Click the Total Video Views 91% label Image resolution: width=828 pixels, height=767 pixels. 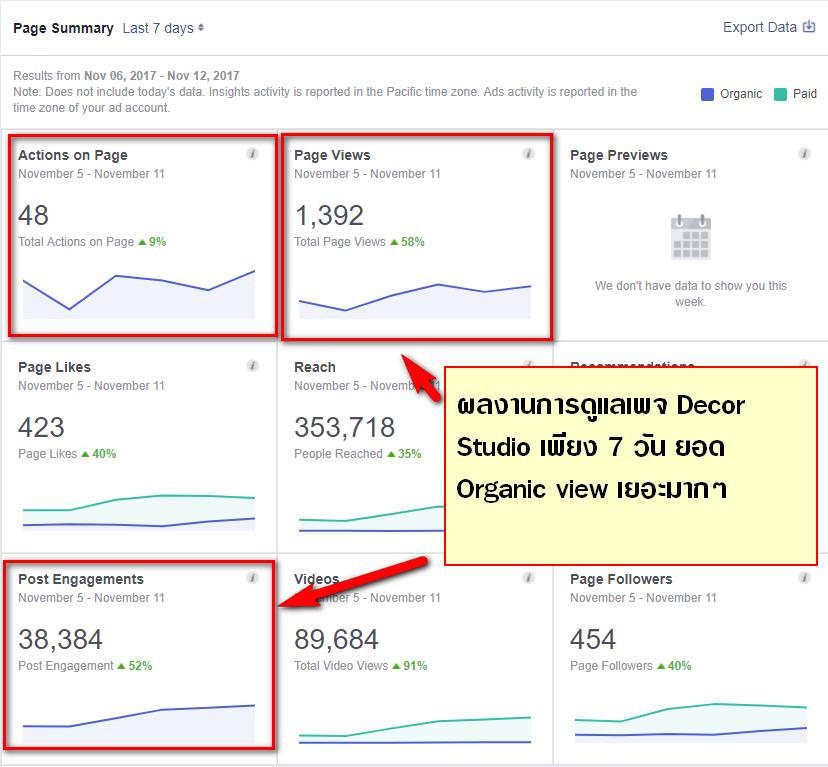pyautogui.click(x=360, y=666)
